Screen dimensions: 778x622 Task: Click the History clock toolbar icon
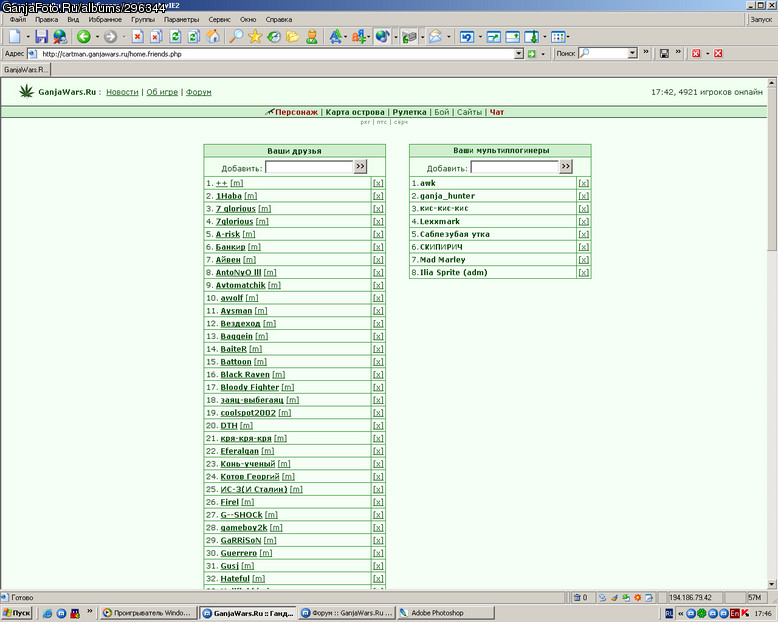pos(274,37)
